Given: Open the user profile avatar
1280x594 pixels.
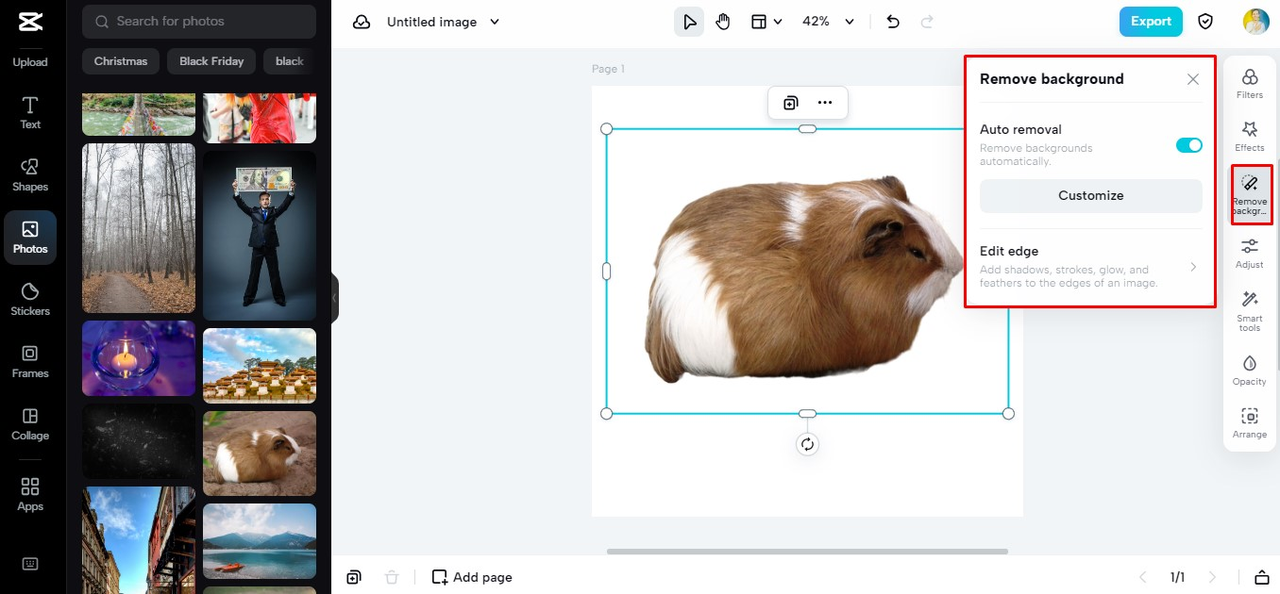Looking at the screenshot, I should pyautogui.click(x=1256, y=21).
